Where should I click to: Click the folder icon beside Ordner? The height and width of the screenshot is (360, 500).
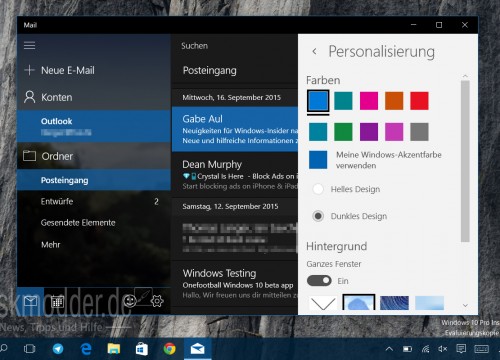tap(29, 156)
